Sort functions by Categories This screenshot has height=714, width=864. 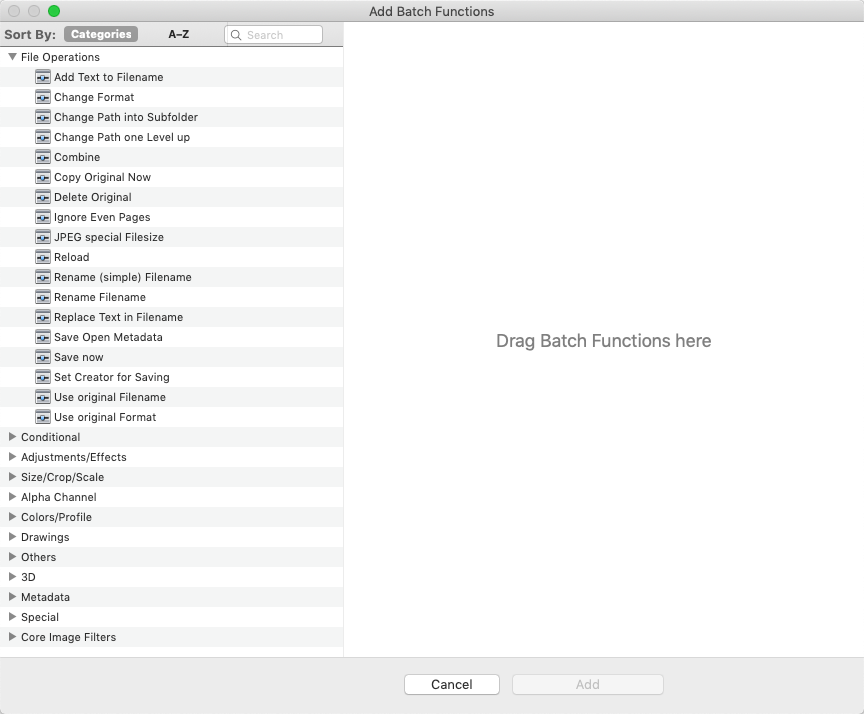(101, 34)
